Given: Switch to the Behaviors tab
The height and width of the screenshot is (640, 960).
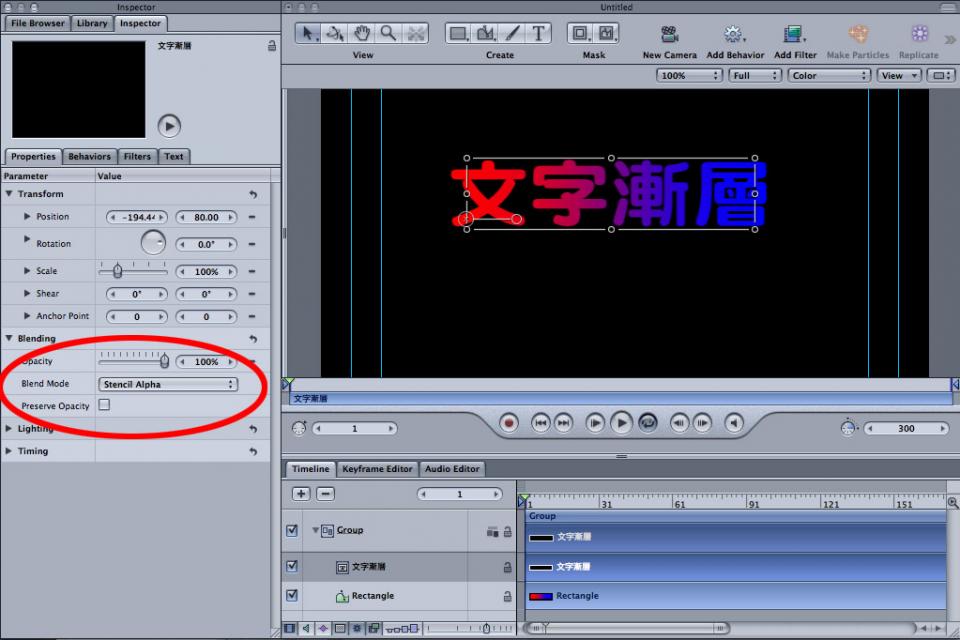Looking at the screenshot, I should [89, 157].
